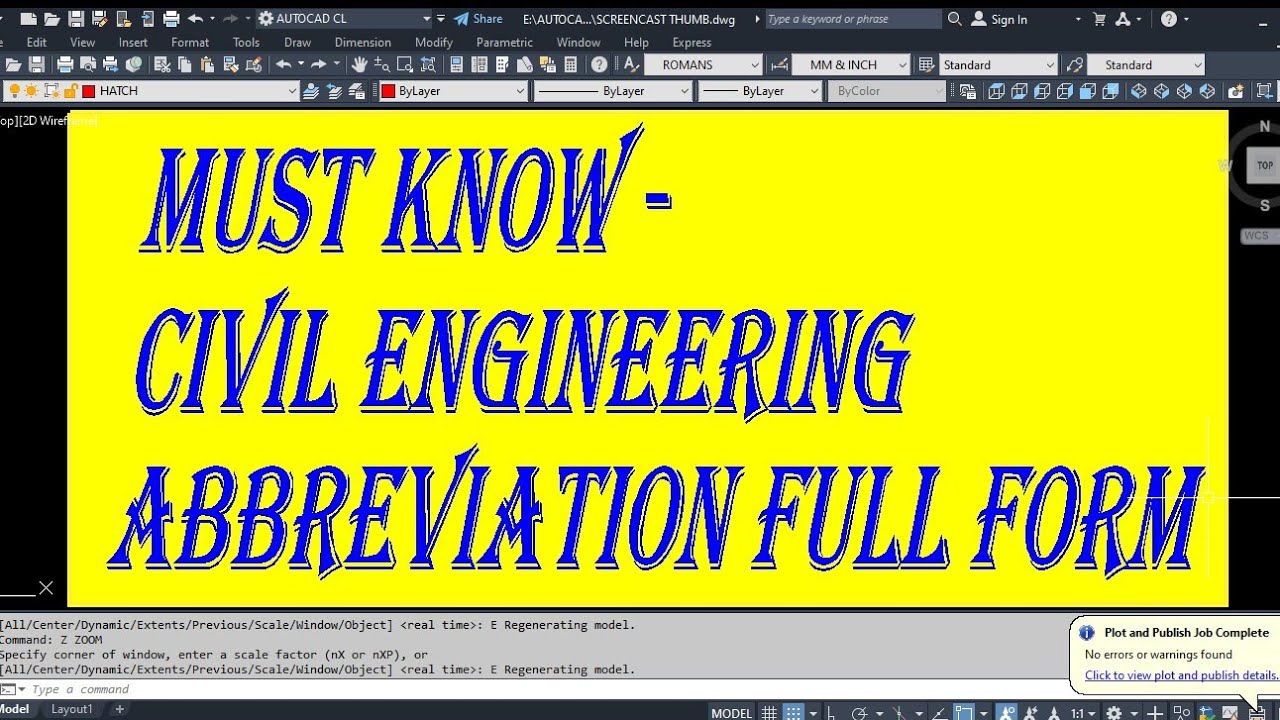Click the Create Camera icon

click(x=1236, y=91)
